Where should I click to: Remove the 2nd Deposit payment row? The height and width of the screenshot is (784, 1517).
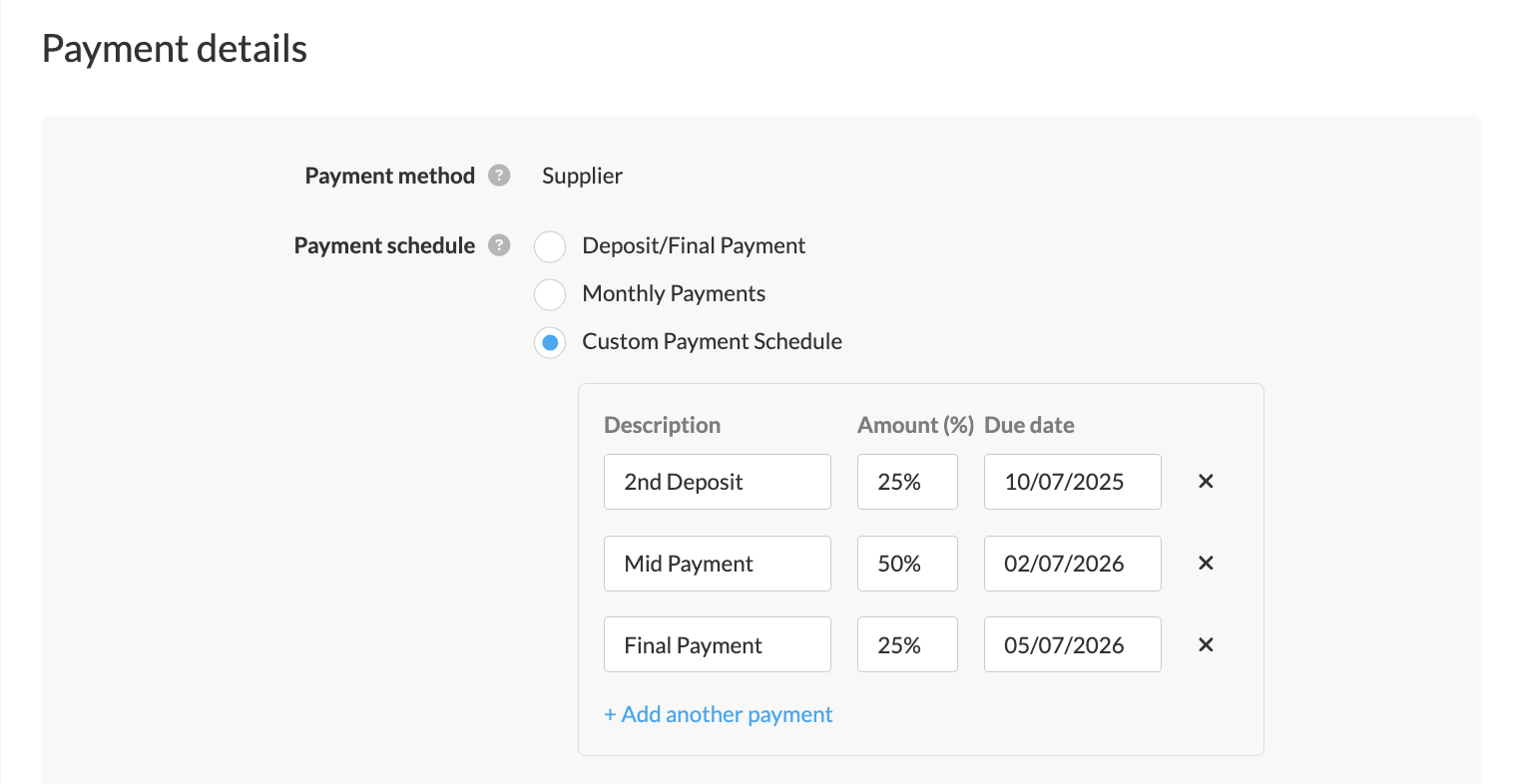[1205, 482]
